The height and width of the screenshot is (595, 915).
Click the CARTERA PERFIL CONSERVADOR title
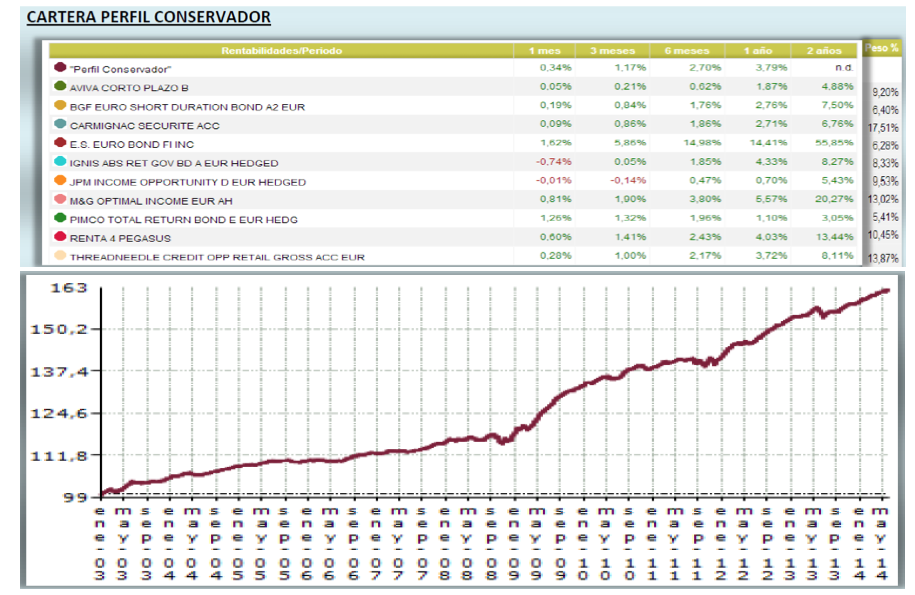(149, 17)
